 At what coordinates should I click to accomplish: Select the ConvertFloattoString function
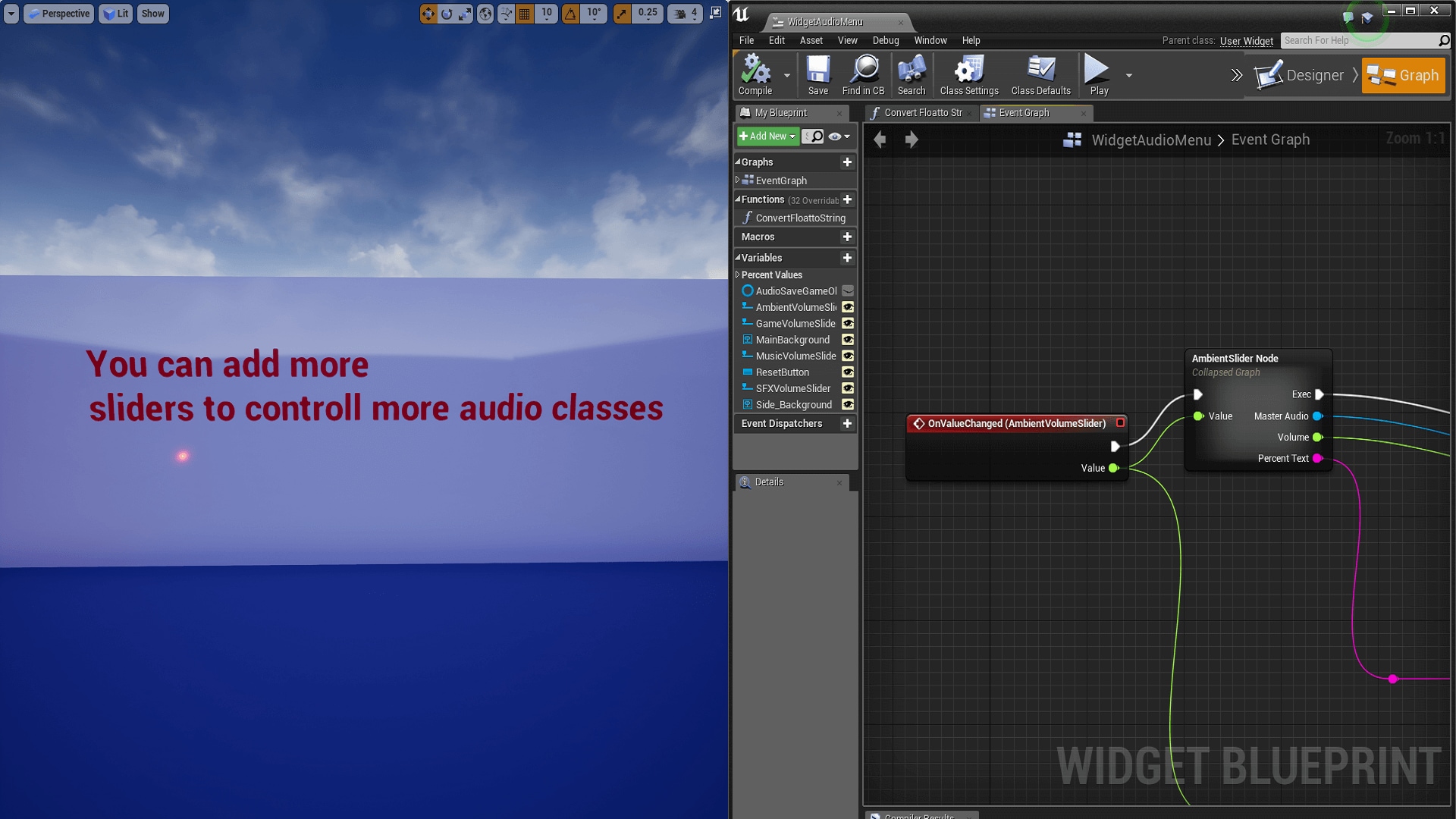799,218
